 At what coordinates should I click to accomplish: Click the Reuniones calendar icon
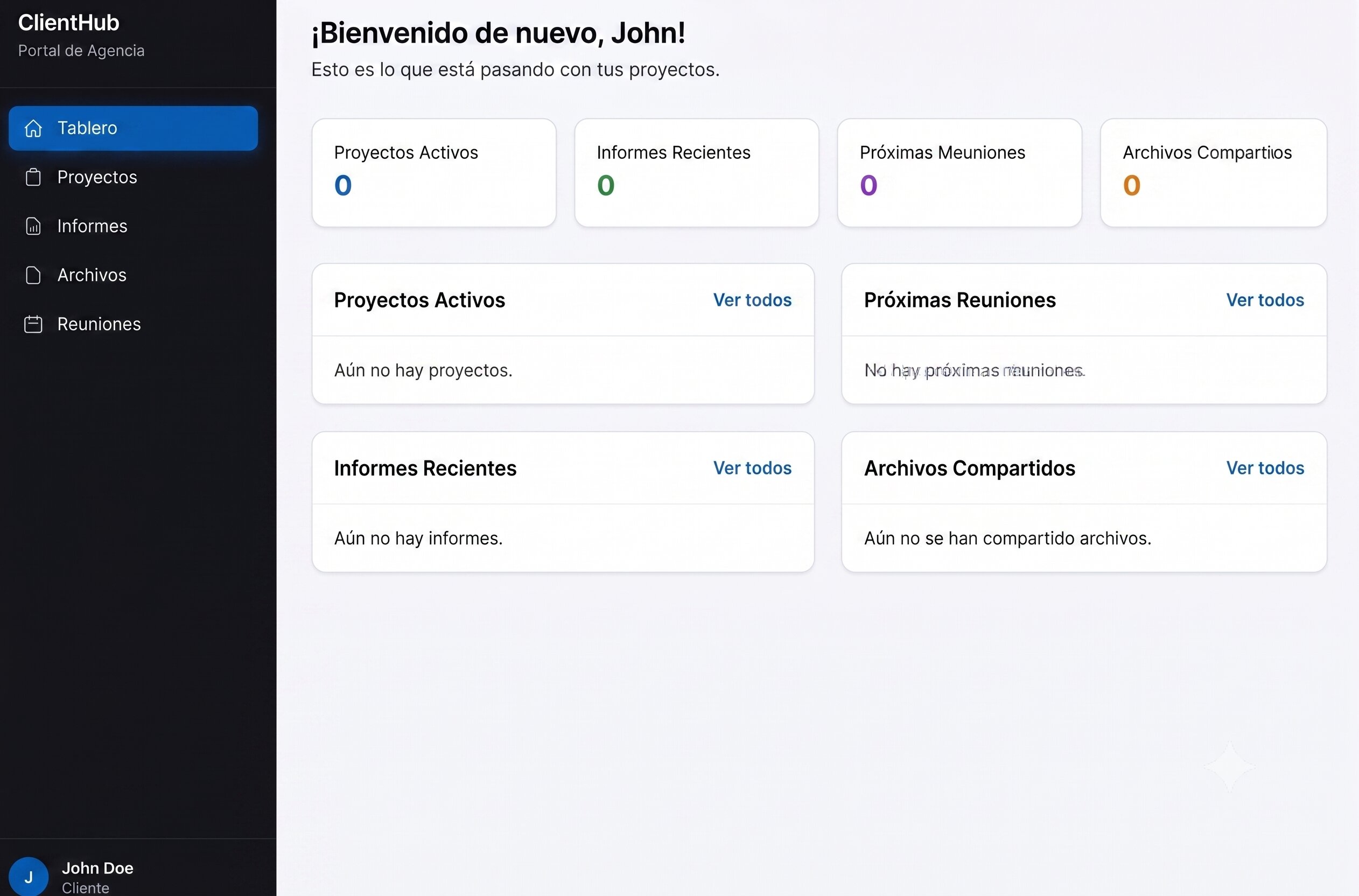(33, 325)
